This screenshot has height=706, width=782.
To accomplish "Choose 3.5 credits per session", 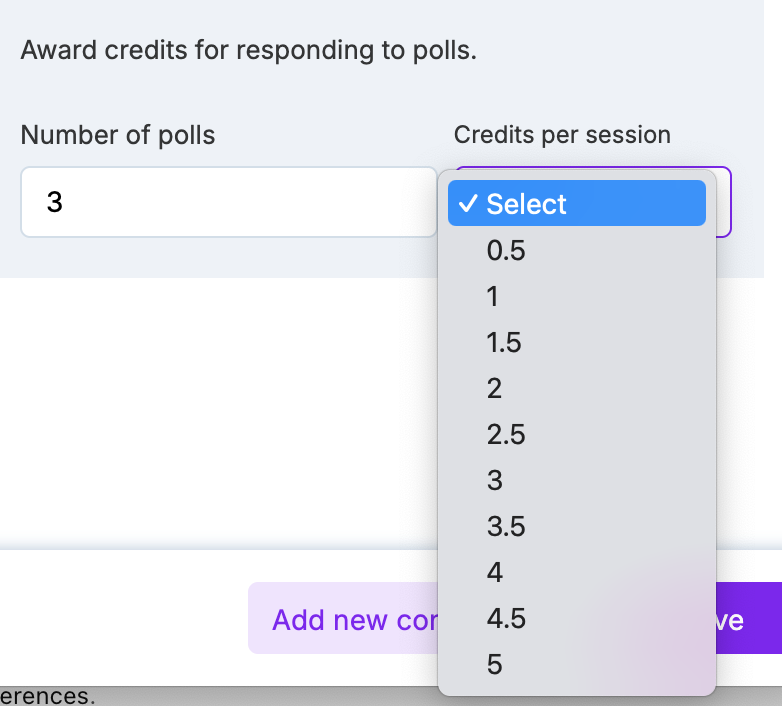I will point(506,526).
